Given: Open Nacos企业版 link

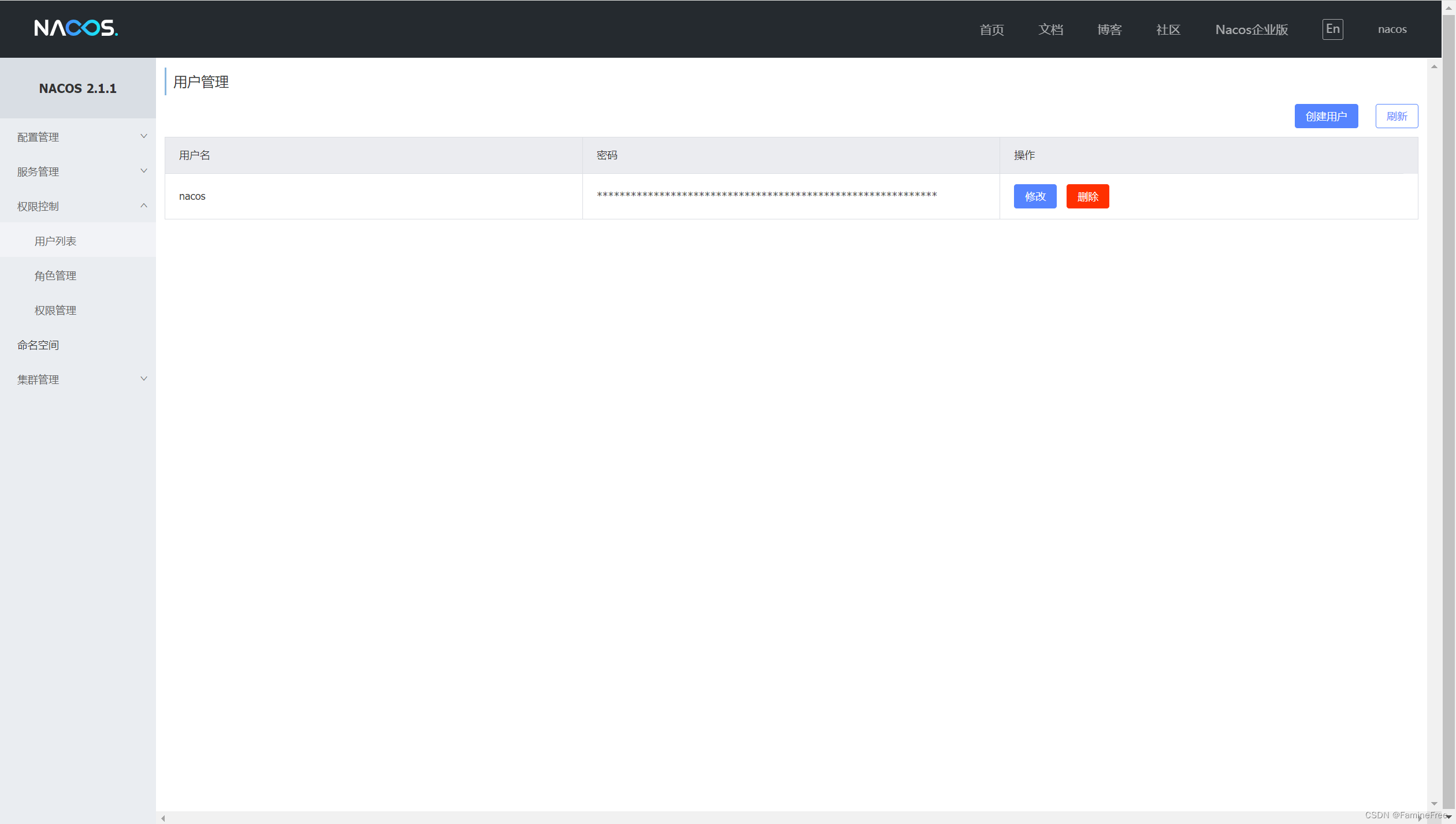Looking at the screenshot, I should point(1251,29).
